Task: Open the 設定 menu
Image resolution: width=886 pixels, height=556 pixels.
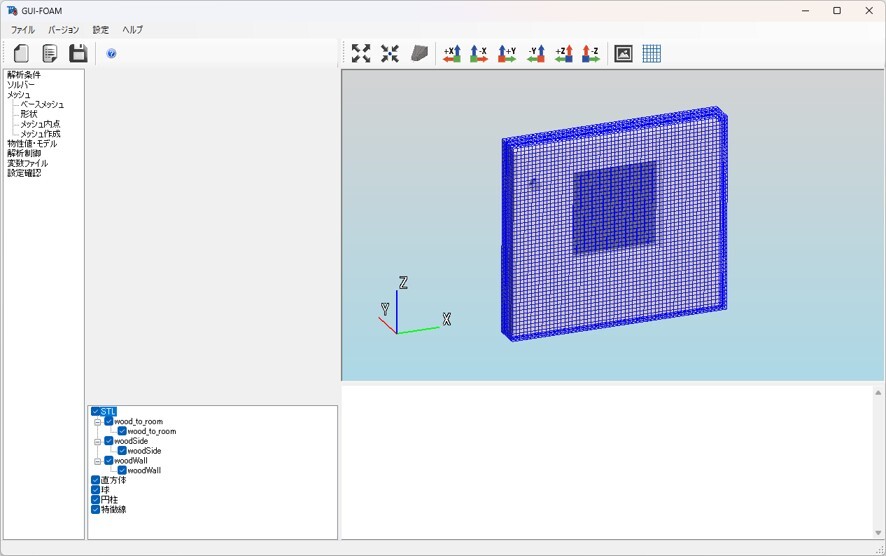Action: 101,29
